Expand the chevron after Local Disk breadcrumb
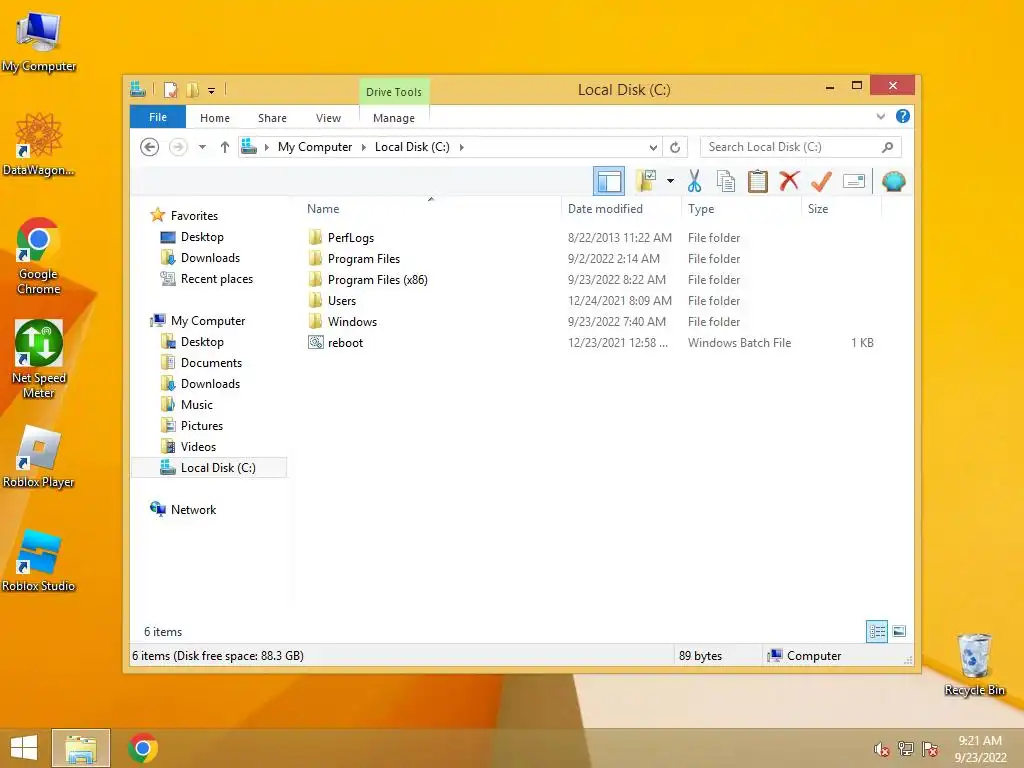The width and height of the screenshot is (1024, 768). pyautogui.click(x=462, y=147)
